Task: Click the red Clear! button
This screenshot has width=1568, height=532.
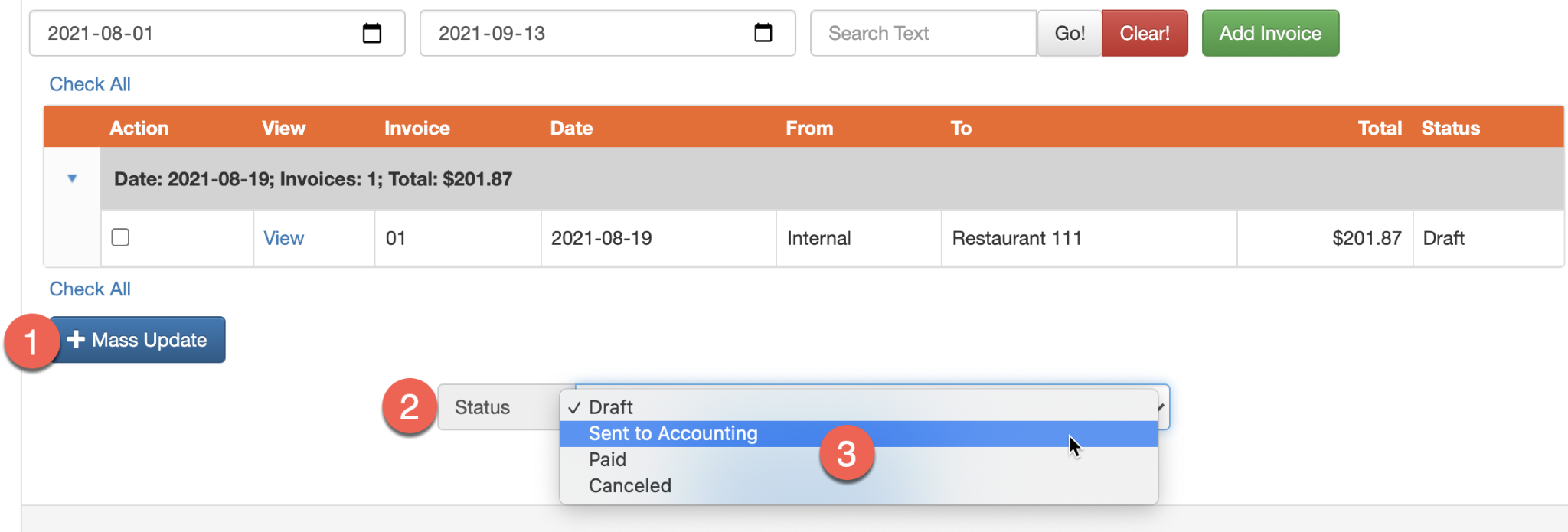Action: (x=1145, y=33)
